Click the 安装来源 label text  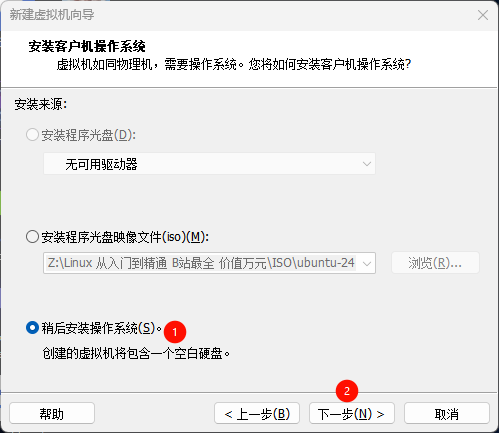(40, 105)
